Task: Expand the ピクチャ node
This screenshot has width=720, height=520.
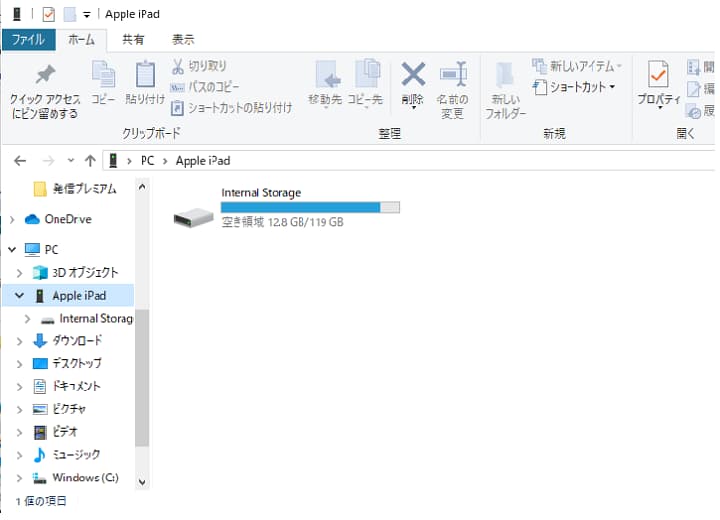Action: [x=19, y=410]
